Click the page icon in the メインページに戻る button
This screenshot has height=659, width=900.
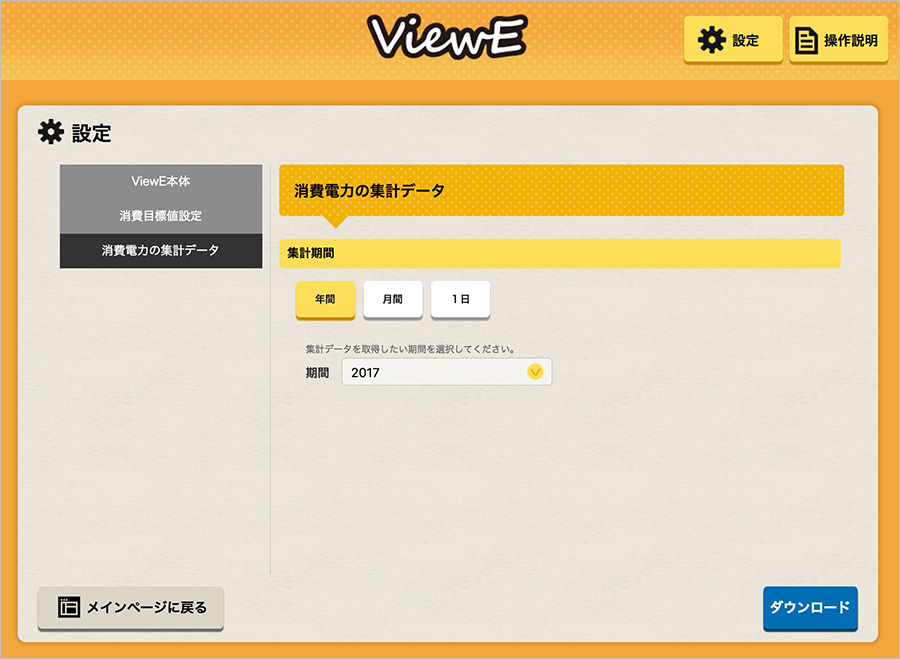click(x=69, y=607)
